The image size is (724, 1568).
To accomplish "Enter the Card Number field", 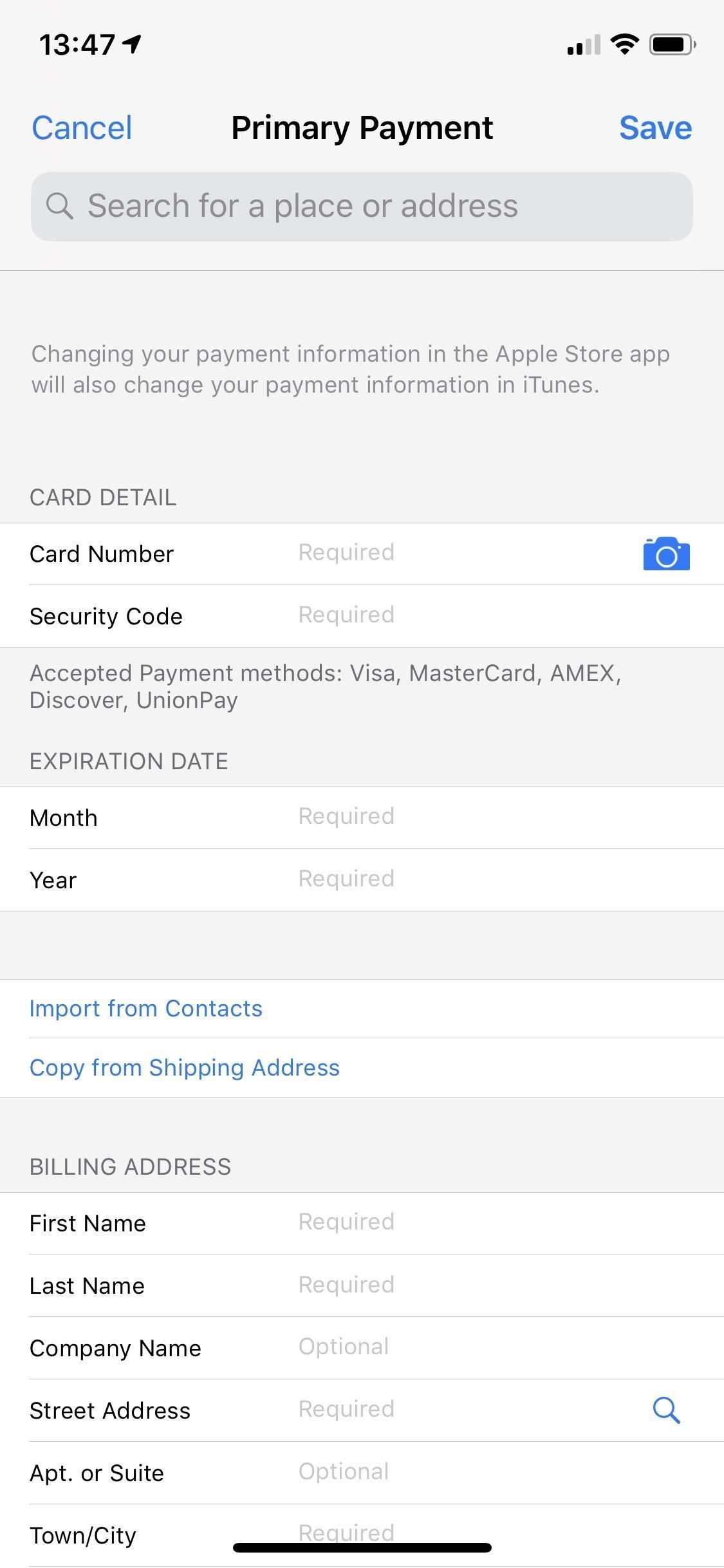I will tap(450, 554).
